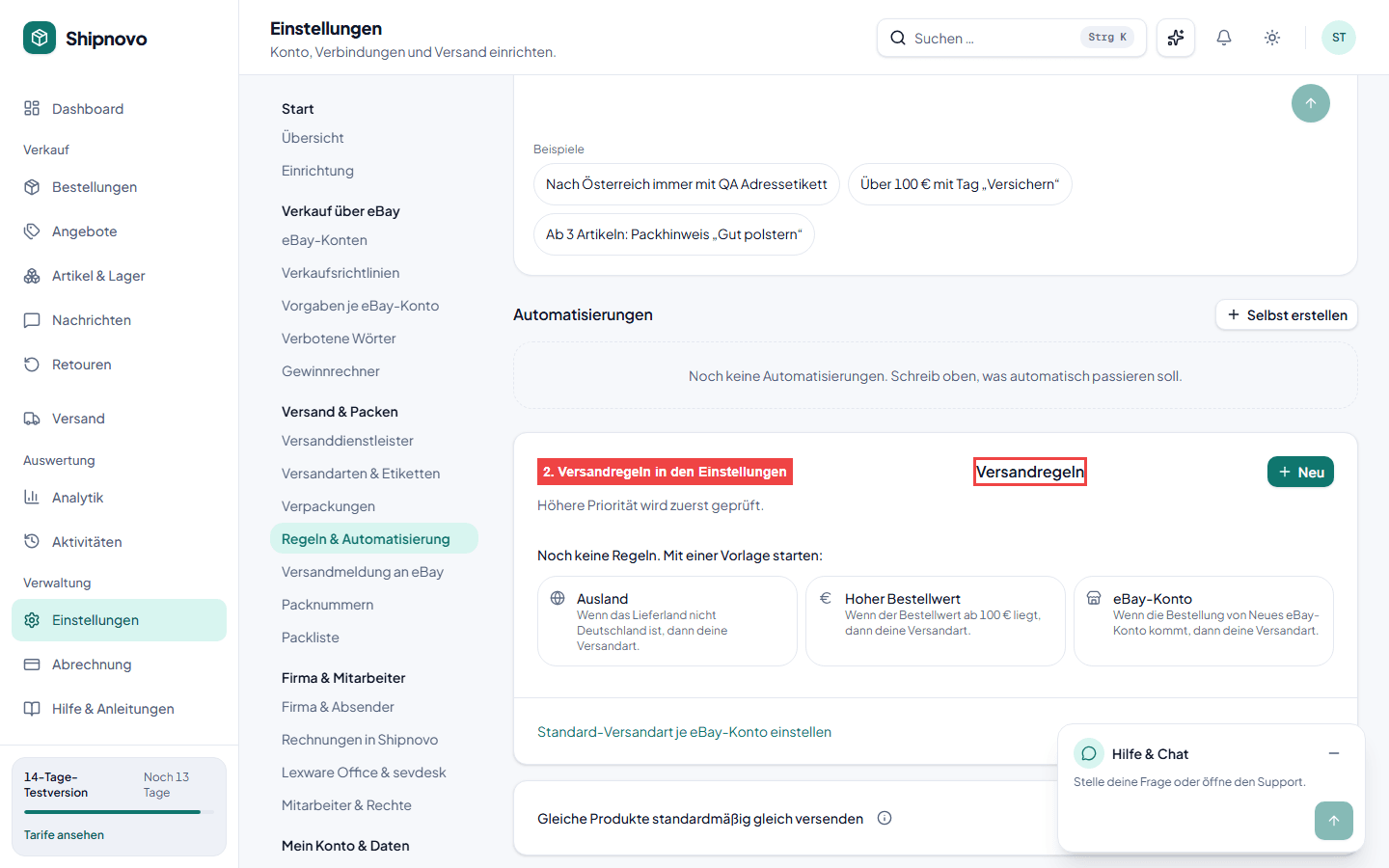Pick the example 'Über 100 € mit Tag Versichern'

pos(960,184)
